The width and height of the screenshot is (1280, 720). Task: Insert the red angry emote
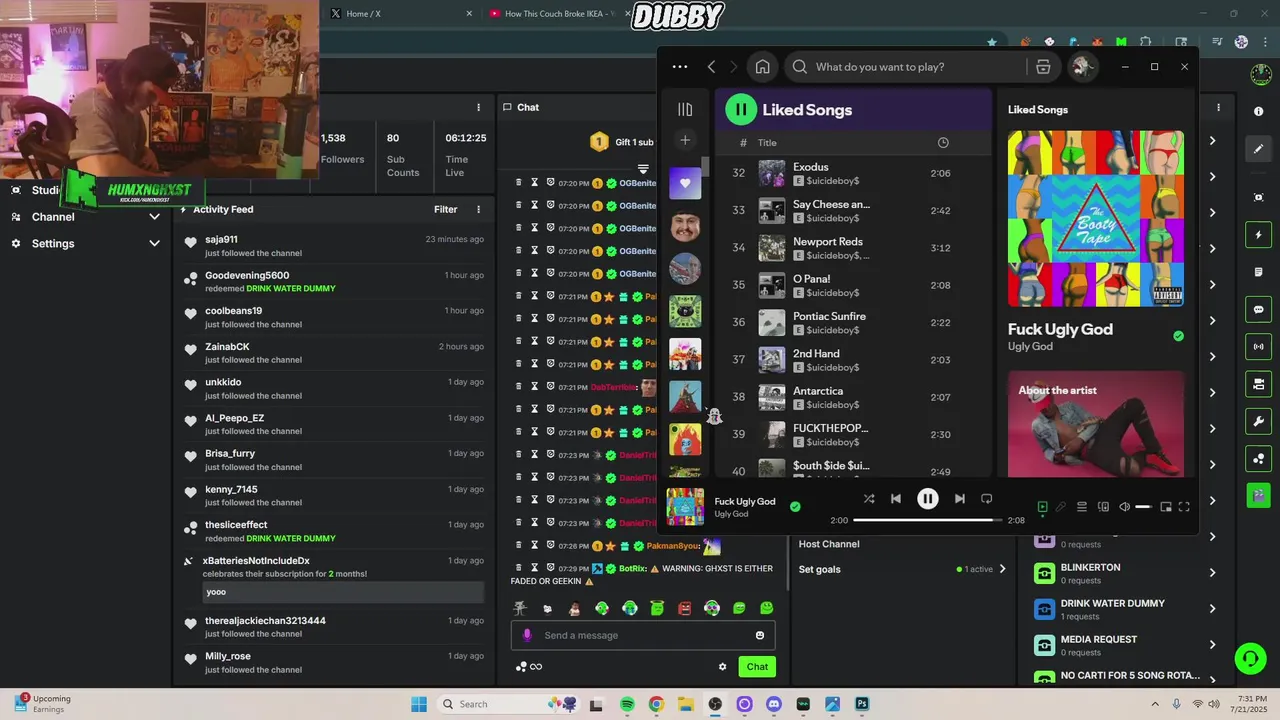(684, 608)
